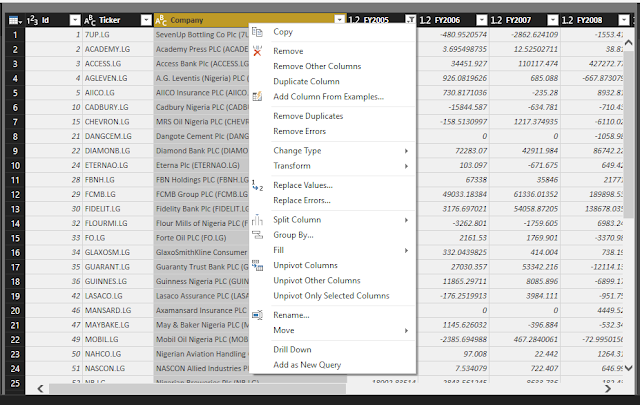Click the GUARANT.LG ticker cell
This screenshot has width=640, height=405.
118,267
